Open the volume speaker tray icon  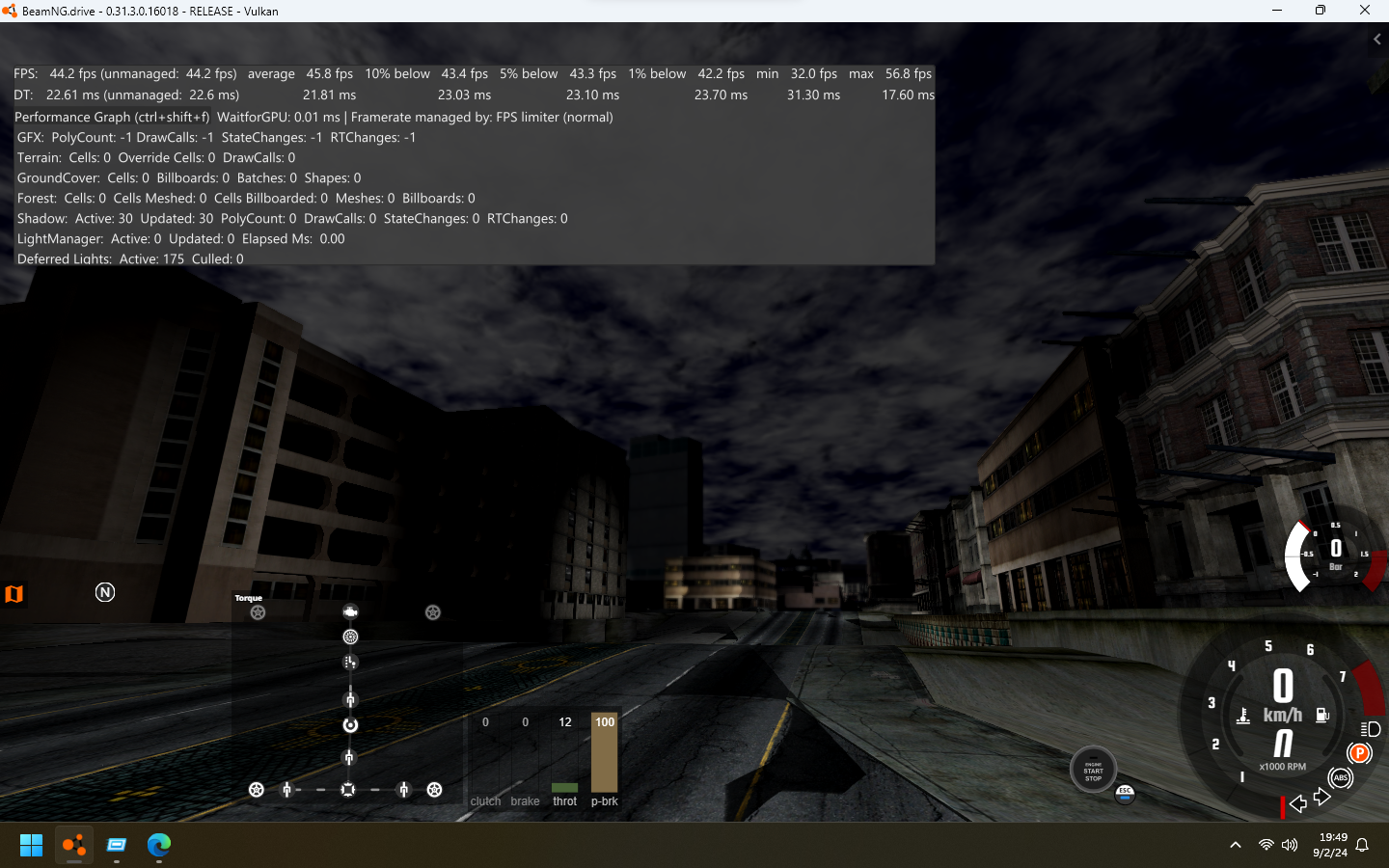(1290, 845)
